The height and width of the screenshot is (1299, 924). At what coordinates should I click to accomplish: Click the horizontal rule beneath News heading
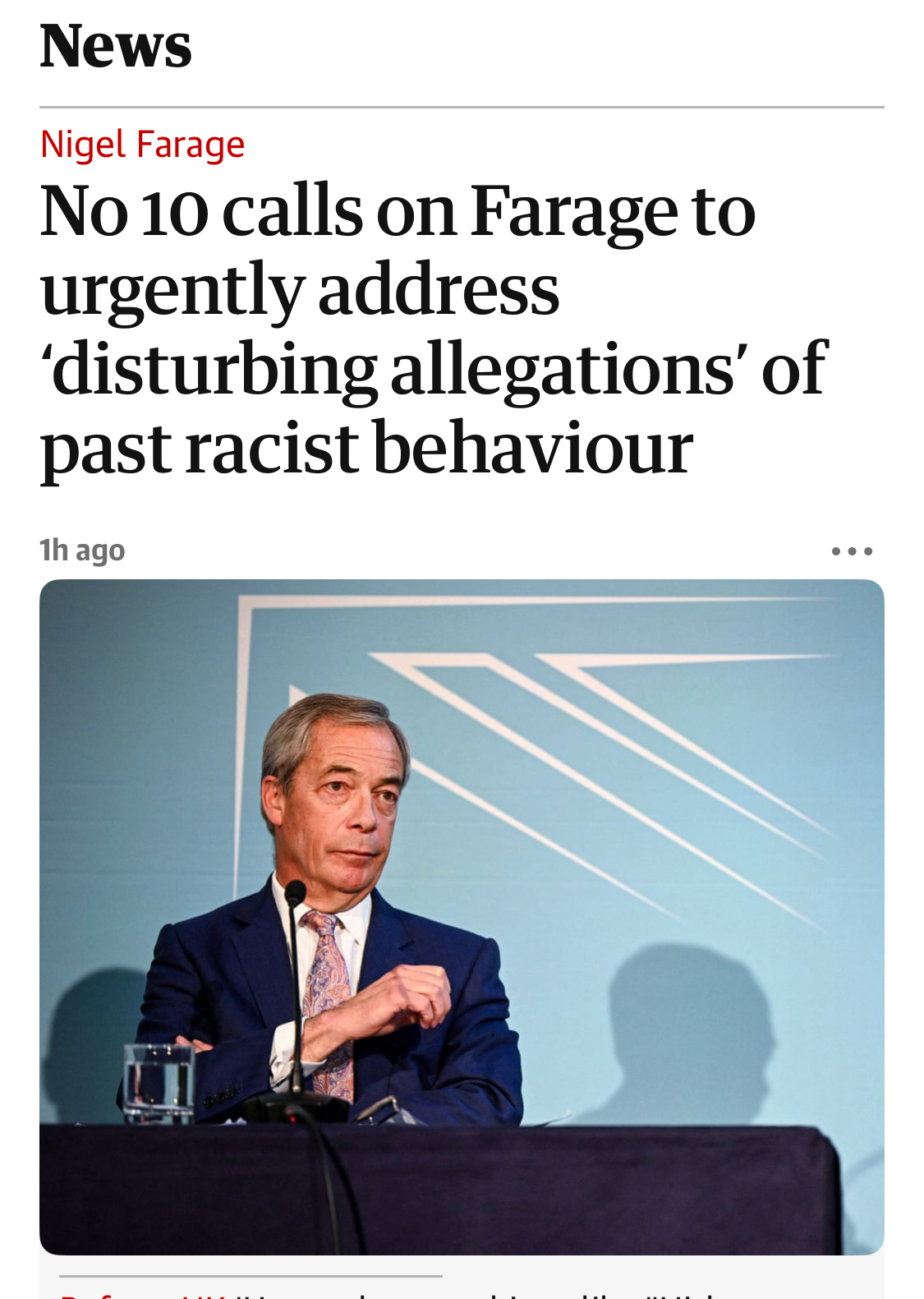click(x=462, y=107)
